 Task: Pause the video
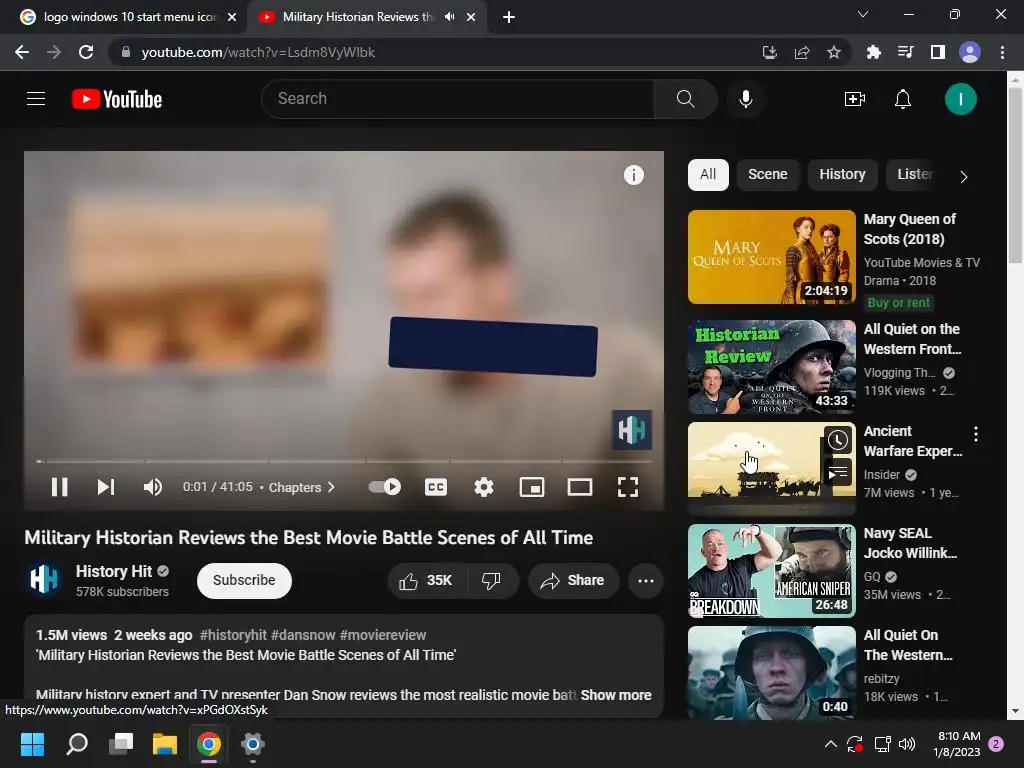tap(59, 487)
